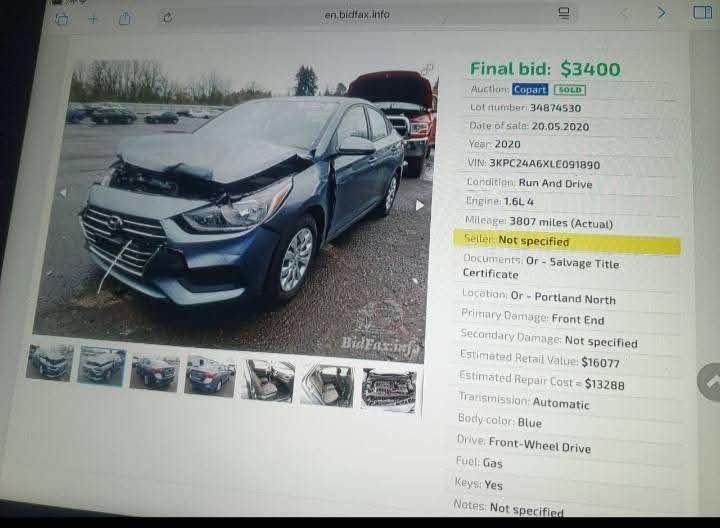The width and height of the screenshot is (720, 528).
Task: Show previous photo with left arrow
Action: pos(63,193)
